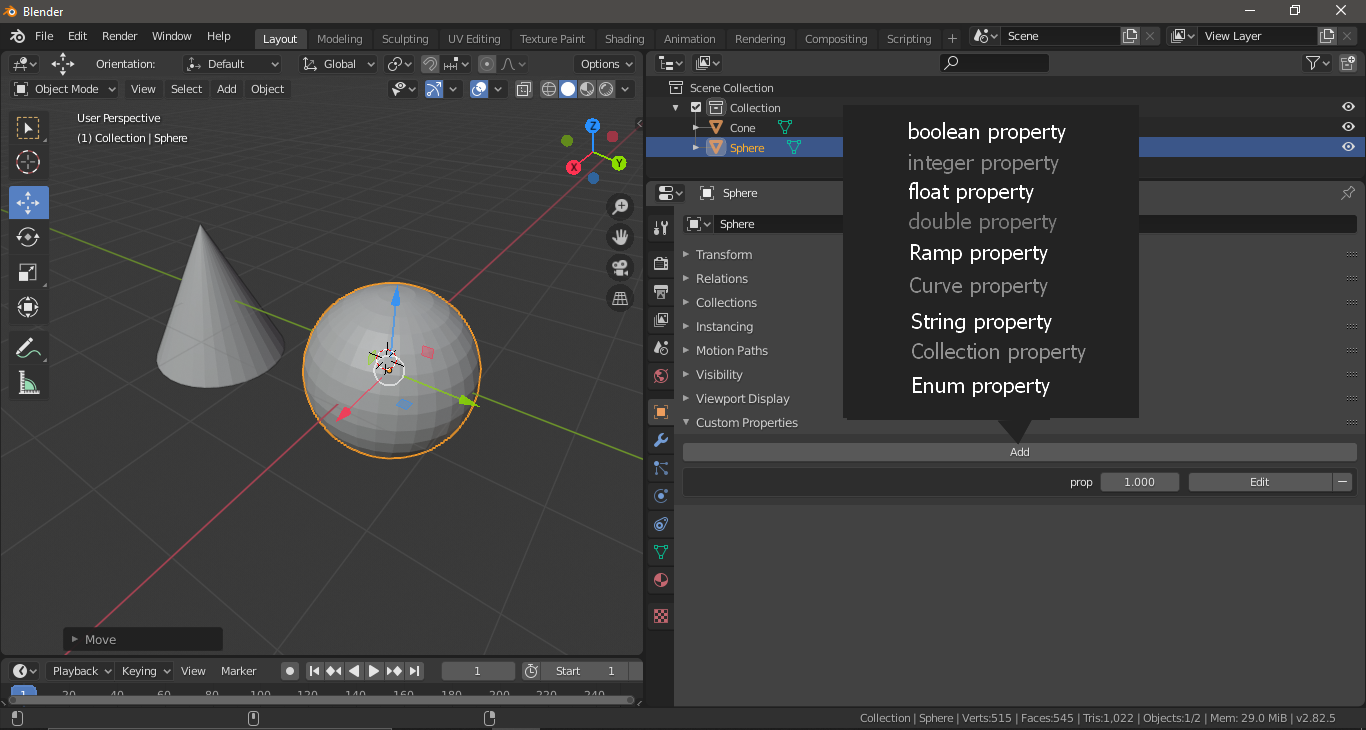Click Add under Custom Properties
Viewport: 1366px width, 730px height.
tap(1019, 452)
